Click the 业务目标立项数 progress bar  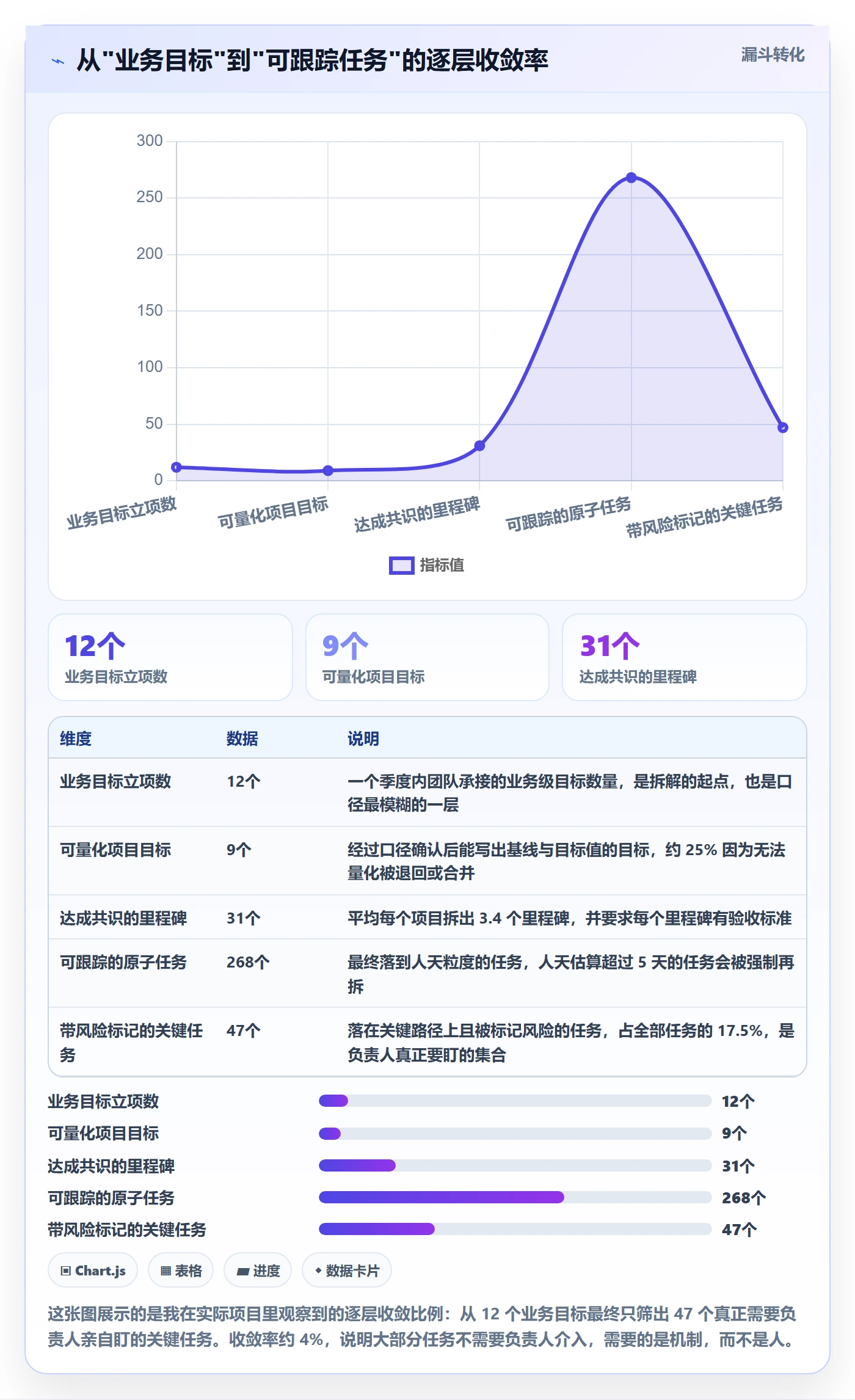pos(515,1101)
